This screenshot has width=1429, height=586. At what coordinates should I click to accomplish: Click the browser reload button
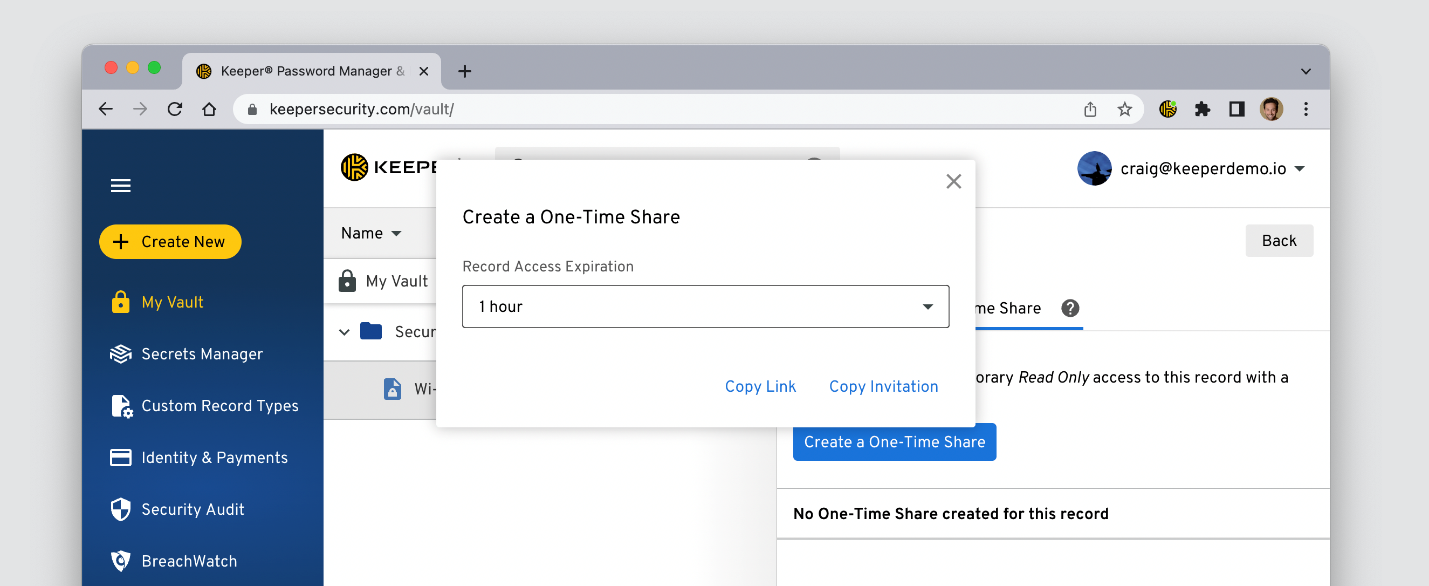coord(175,110)
